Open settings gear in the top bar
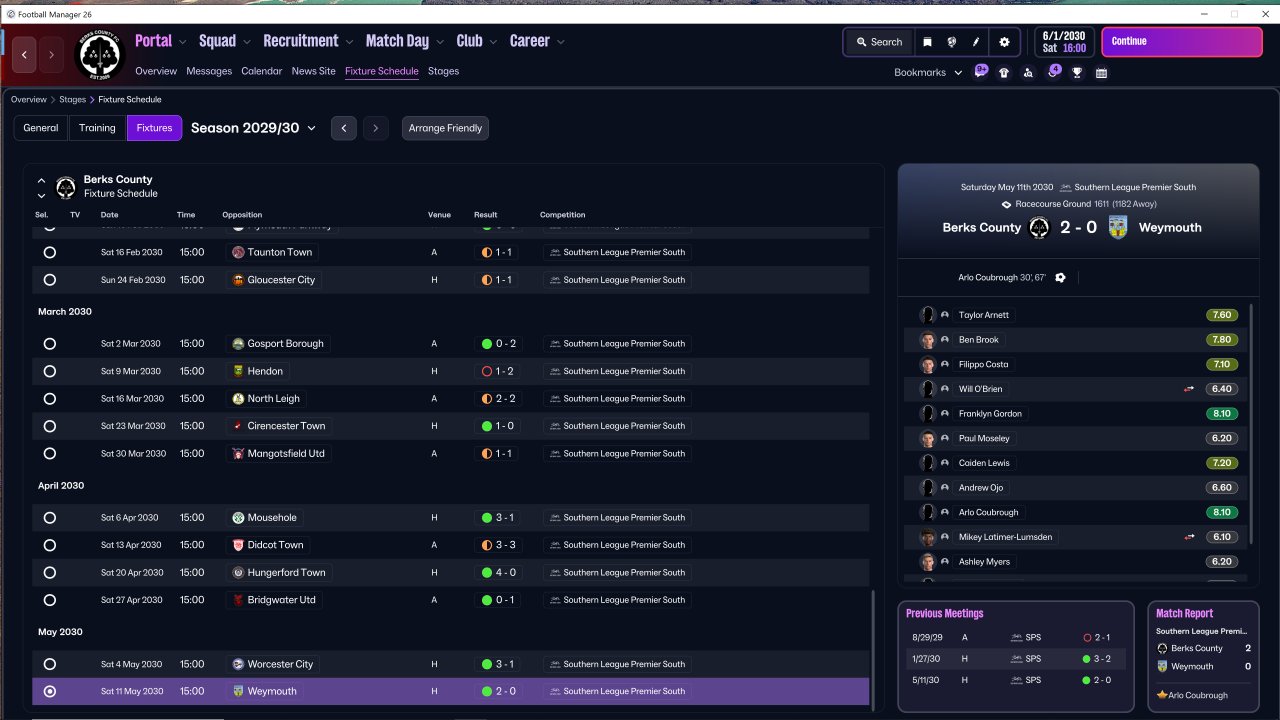 coord(1004,42)
